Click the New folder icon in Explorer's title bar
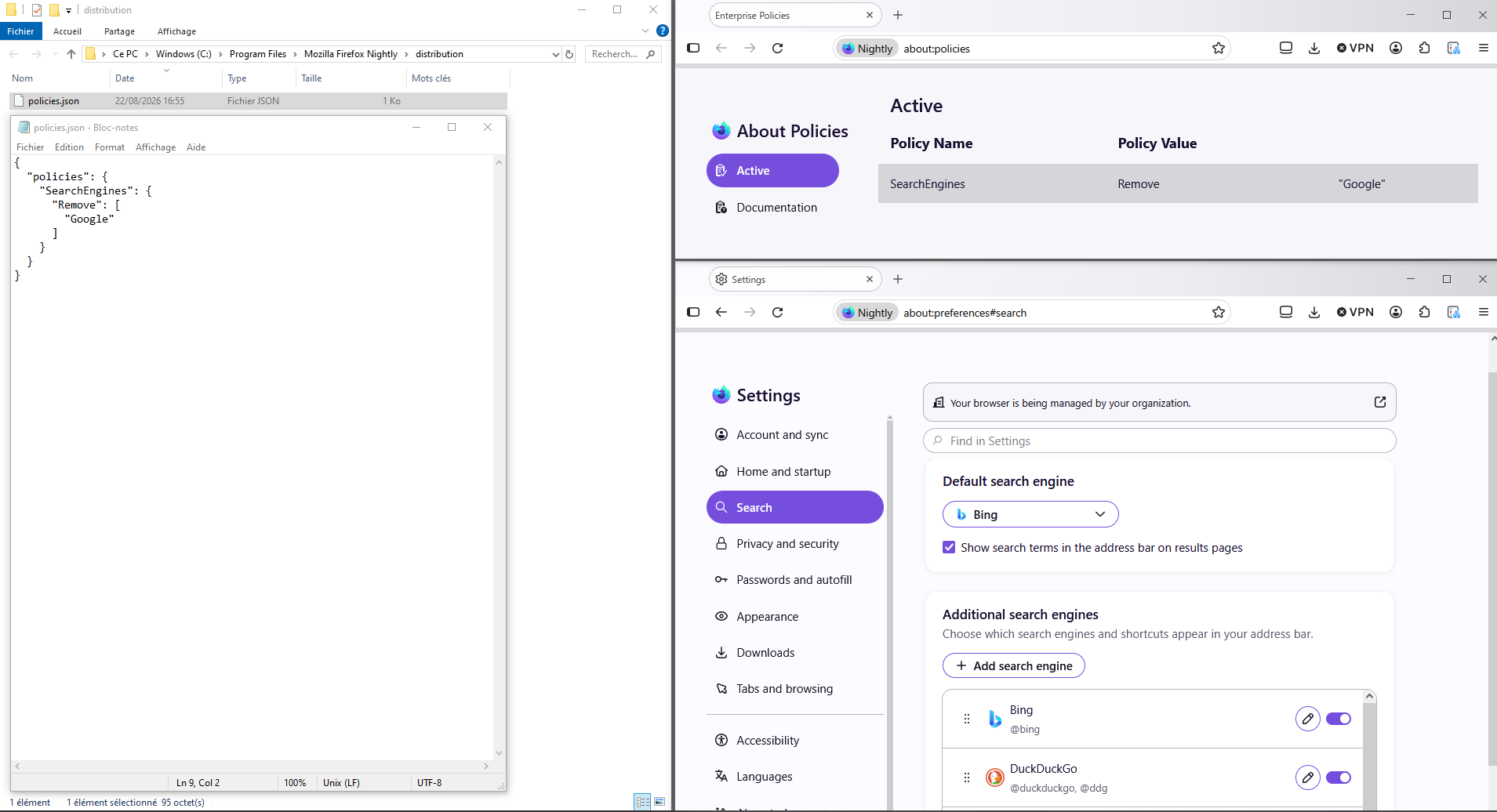The height and width of the screenshot is (812, 1497). [x=54, y=10]
